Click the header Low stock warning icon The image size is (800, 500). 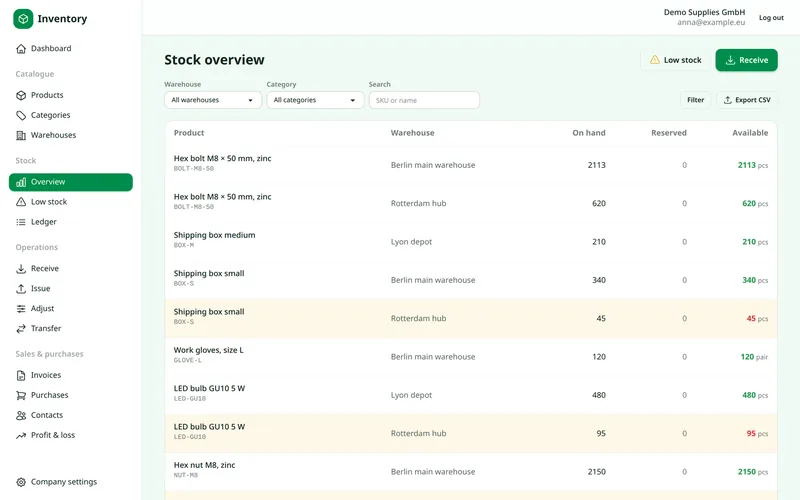pos(655,60)
